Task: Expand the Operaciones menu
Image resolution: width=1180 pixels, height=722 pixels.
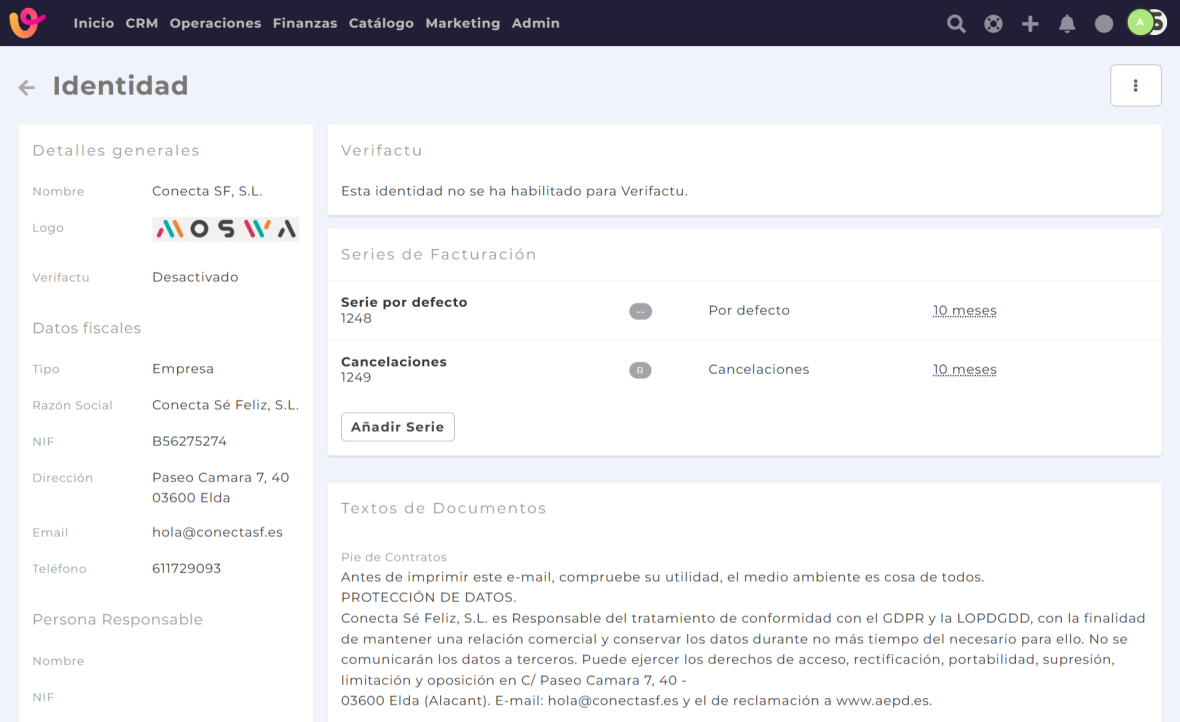Action: pos(215,23)
